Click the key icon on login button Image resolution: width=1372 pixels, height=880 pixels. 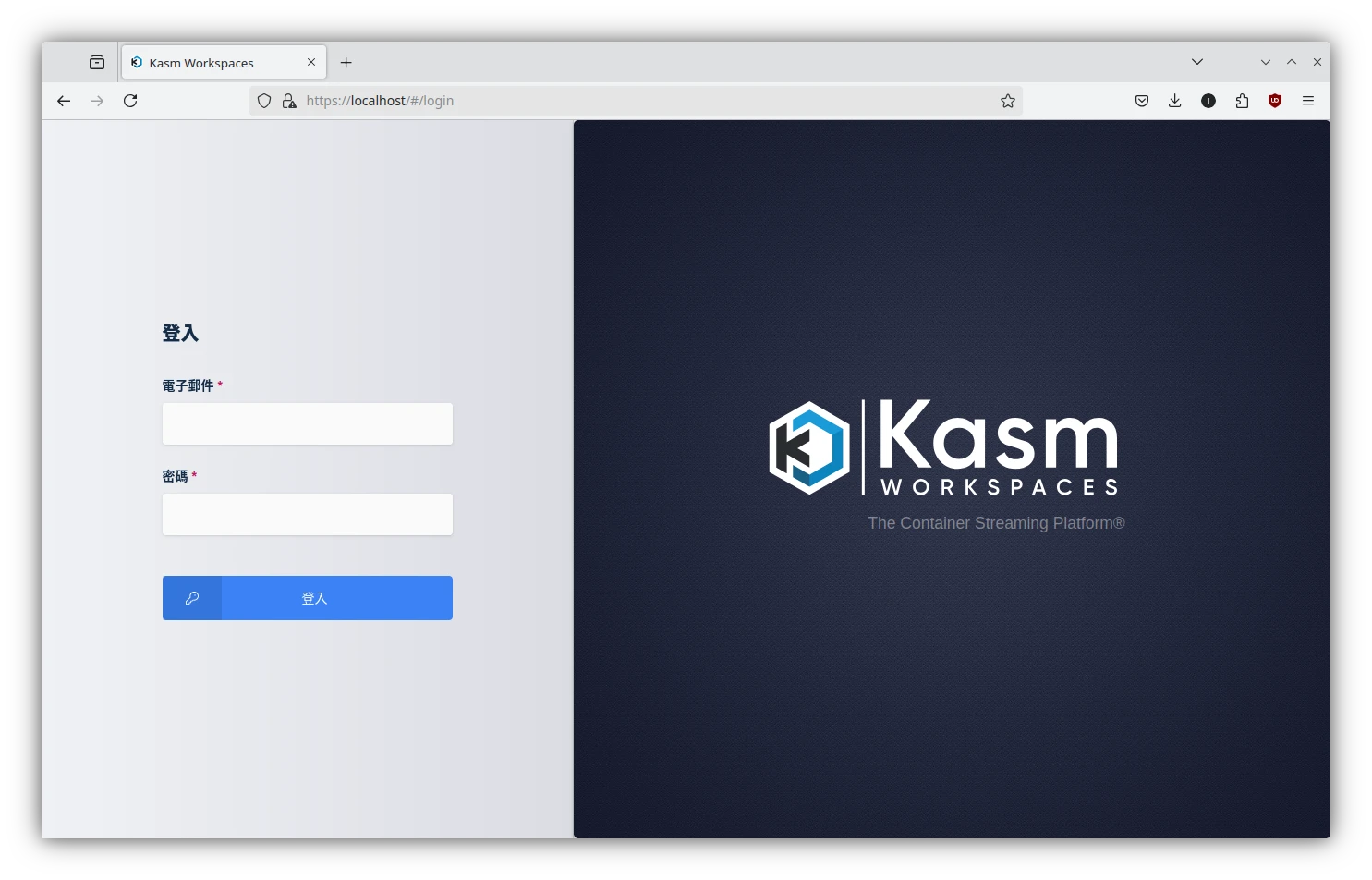pos(192,598)
